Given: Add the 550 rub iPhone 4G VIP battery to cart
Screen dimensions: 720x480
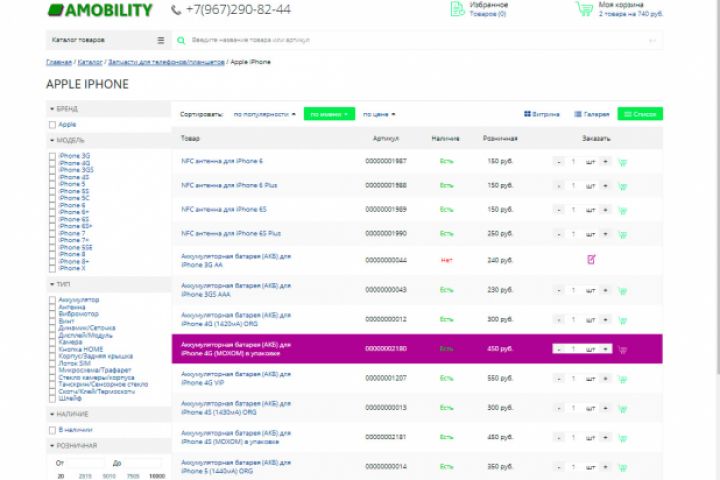Looking at the screenshot, I should point(623,379).
